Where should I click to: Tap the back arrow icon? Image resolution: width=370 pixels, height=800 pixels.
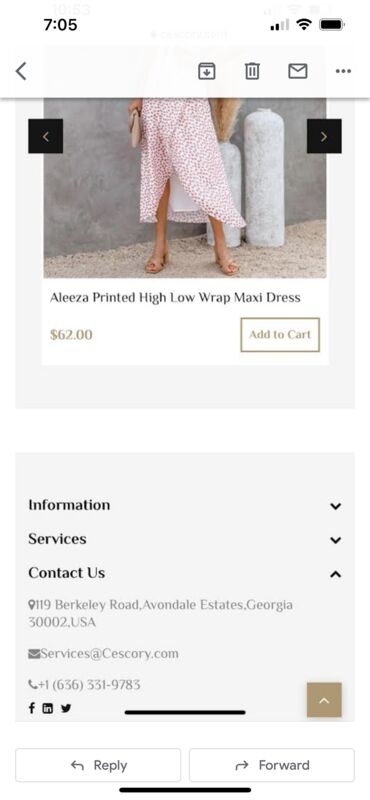21,71
